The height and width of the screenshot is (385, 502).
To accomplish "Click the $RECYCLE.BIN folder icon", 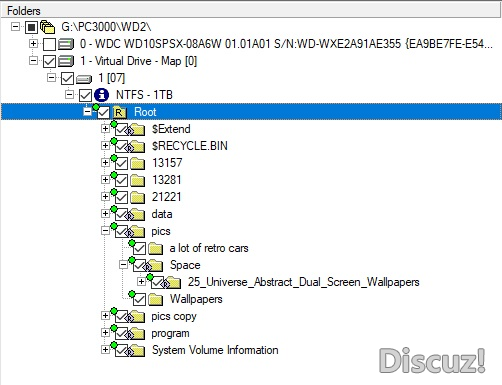I will (x=137, y=146).
